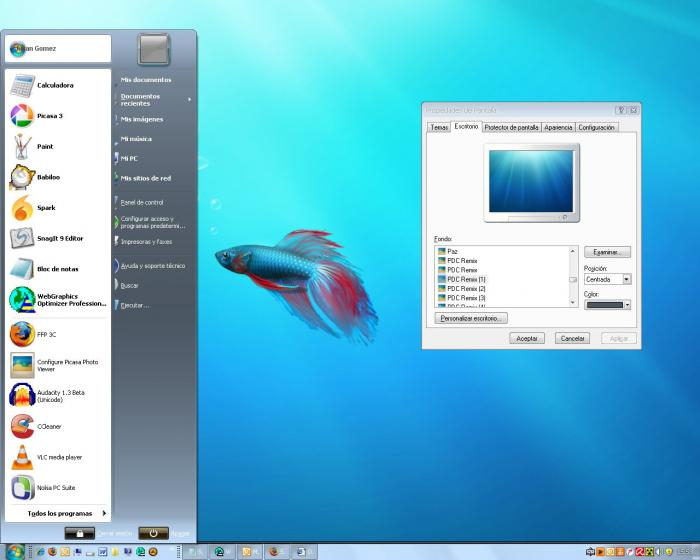Click Personalizar escritorio button
The image size is (700, 560).
click(471, 318)
